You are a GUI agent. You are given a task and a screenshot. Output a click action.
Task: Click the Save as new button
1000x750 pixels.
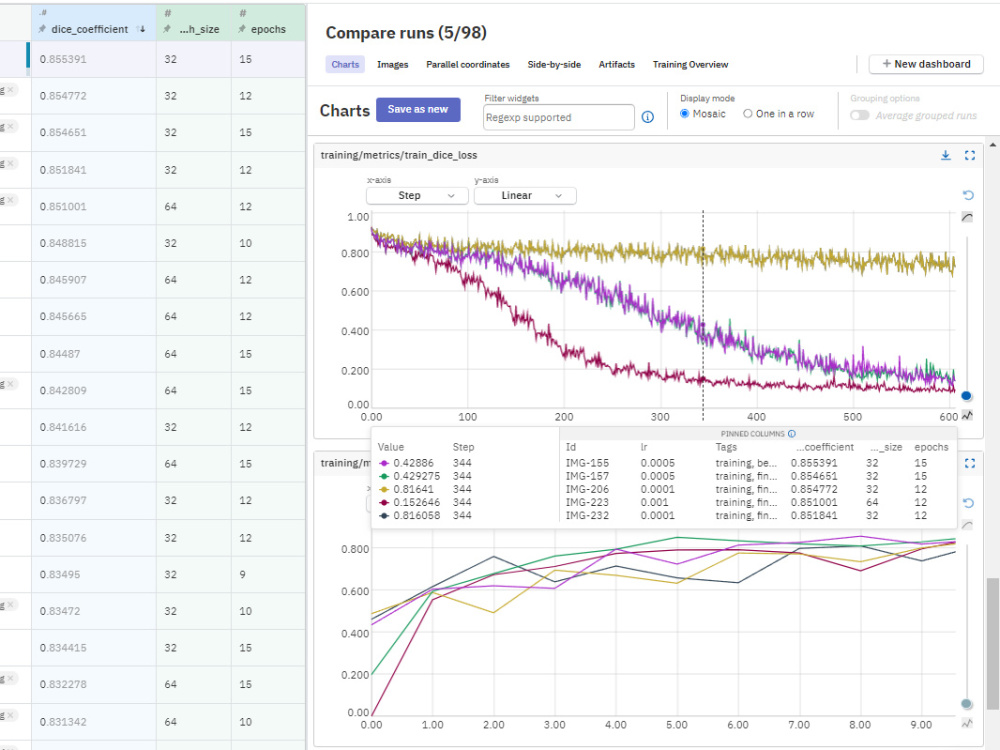[418, 110]
